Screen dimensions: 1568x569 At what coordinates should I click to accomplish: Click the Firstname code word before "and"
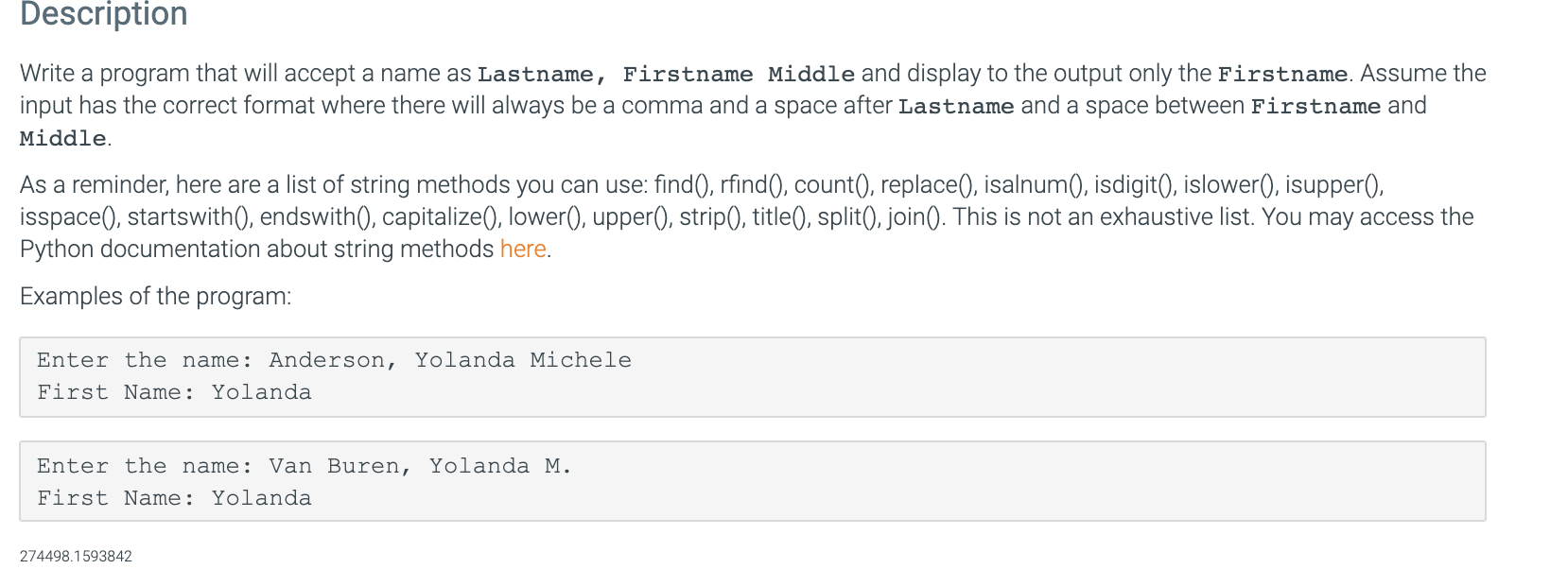pyautogui.click(x=1315, y=106)
